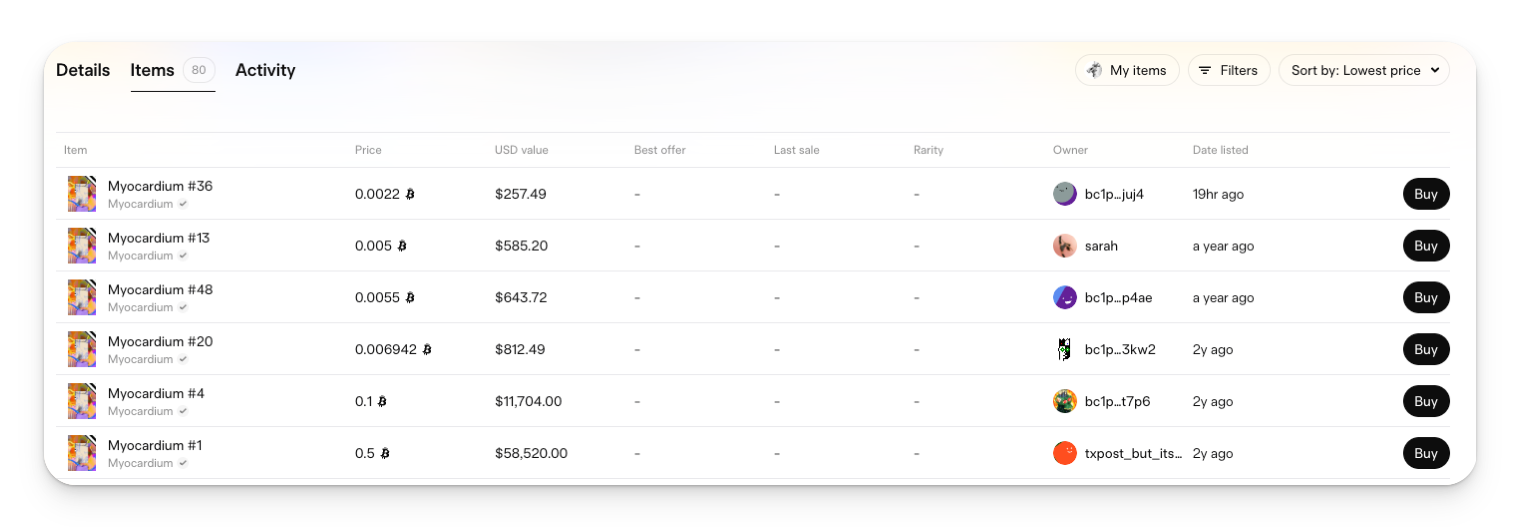Click the purple bc1p...p4ae owner avatar
Screen dimensions: 1520x527
point(1065,298)
